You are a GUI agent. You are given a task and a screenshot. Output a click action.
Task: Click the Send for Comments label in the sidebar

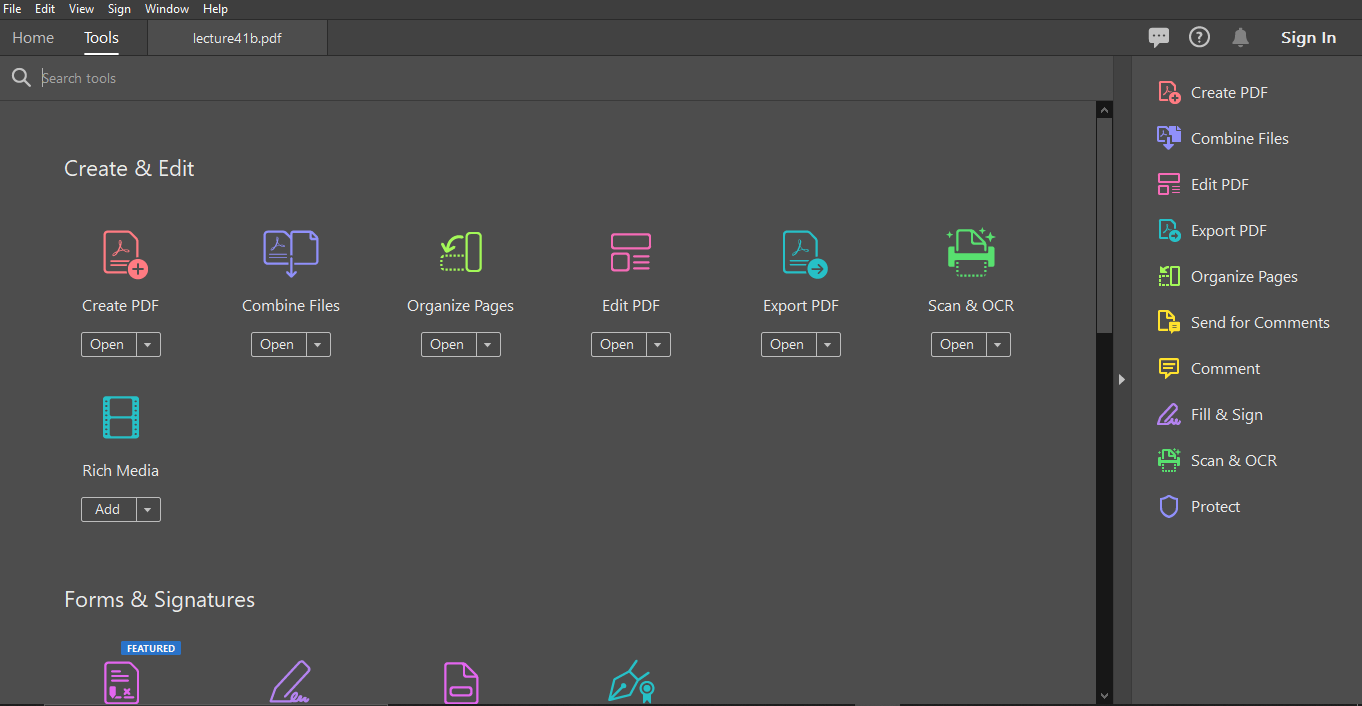coord(1260,322)
